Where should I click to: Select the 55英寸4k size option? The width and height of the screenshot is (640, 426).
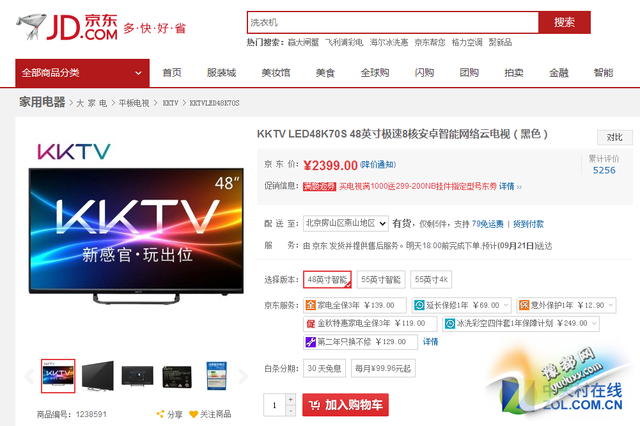[431, 280]
